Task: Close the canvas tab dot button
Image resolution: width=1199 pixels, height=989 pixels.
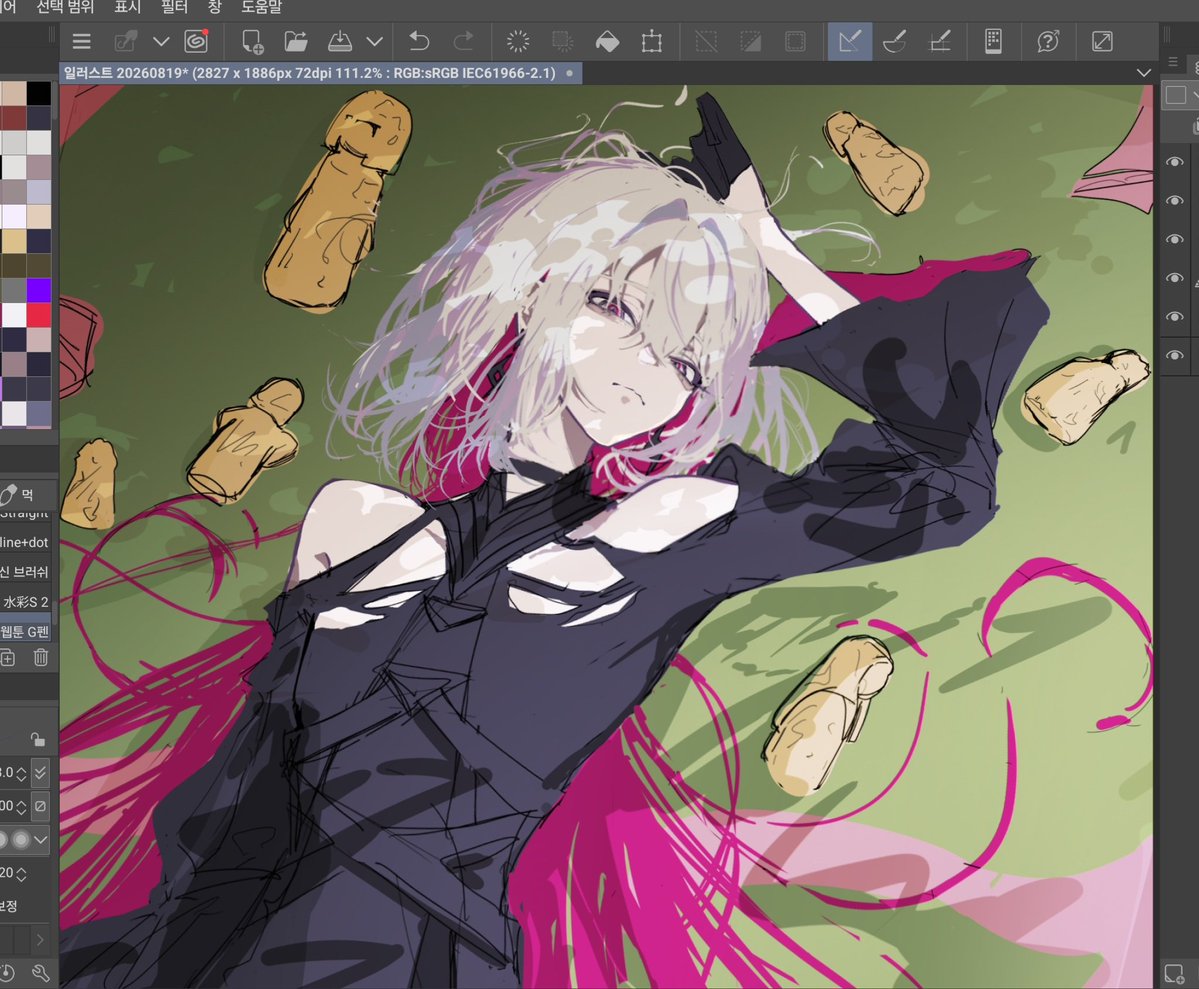Action: pos(569,73)
